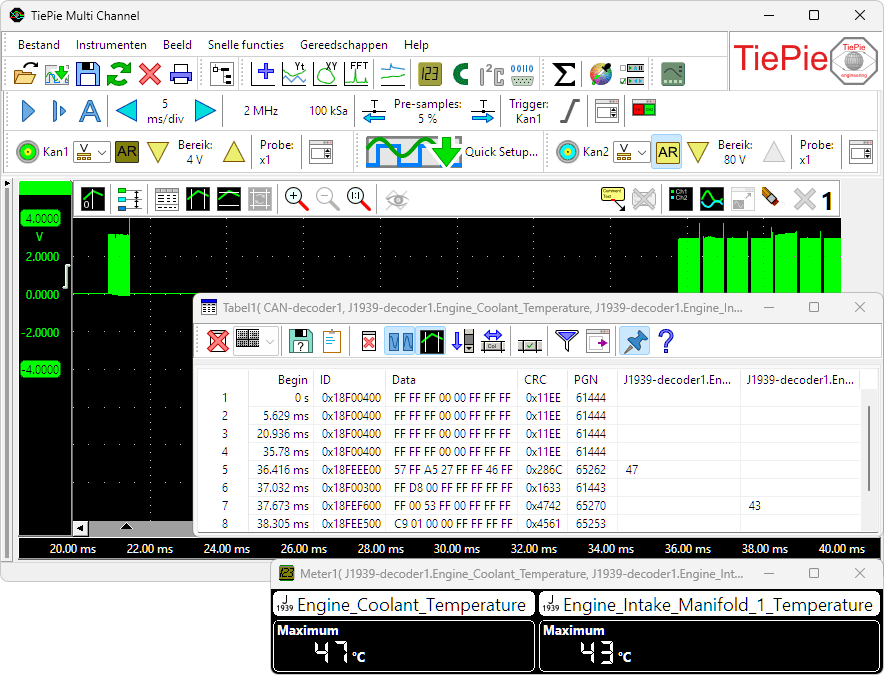This screenshot has width=884, height=675.
Task: Open the Instrumenten menu
Action: 111,45
